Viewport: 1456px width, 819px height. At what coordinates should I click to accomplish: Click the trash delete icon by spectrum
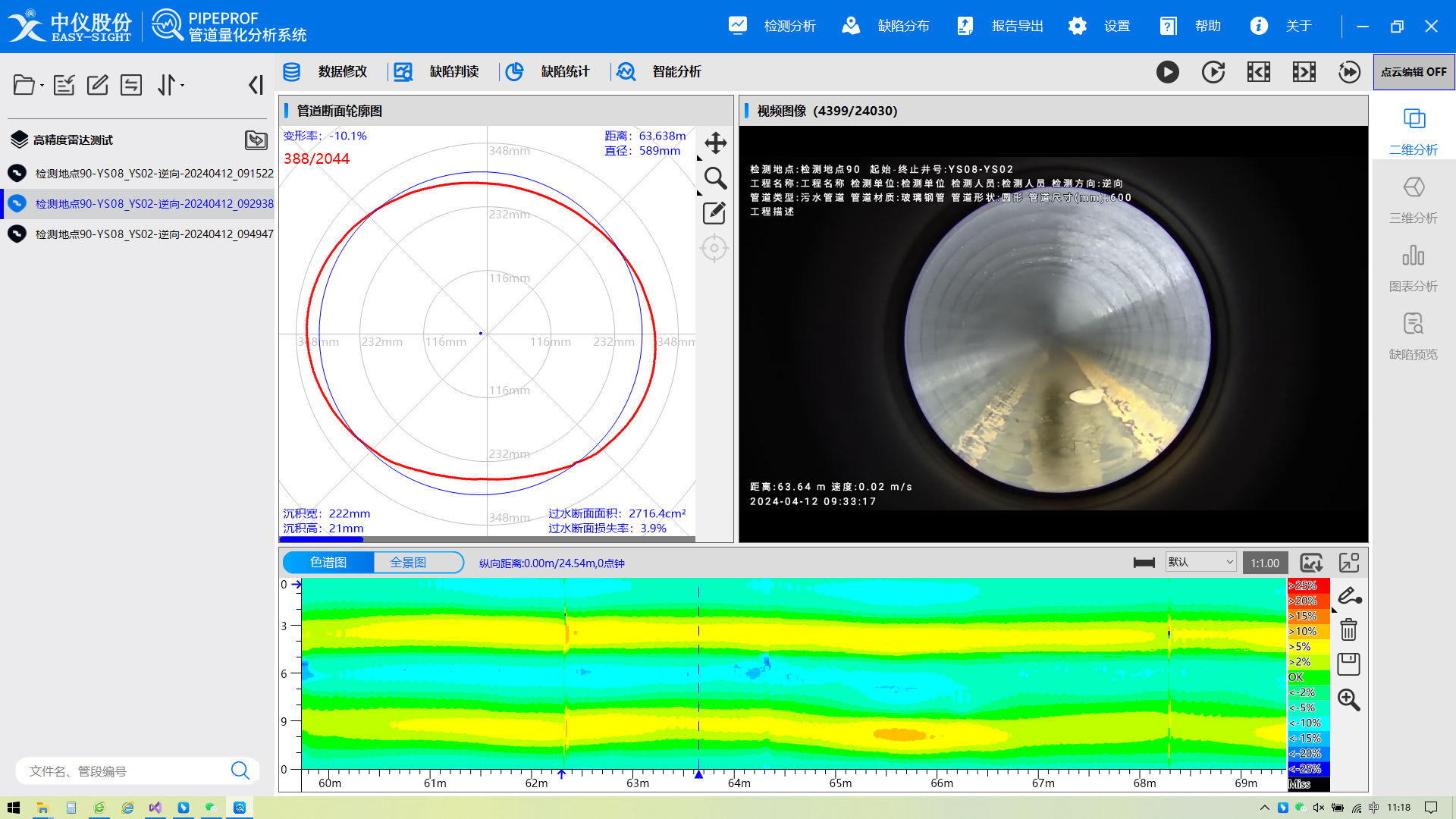1348,629
